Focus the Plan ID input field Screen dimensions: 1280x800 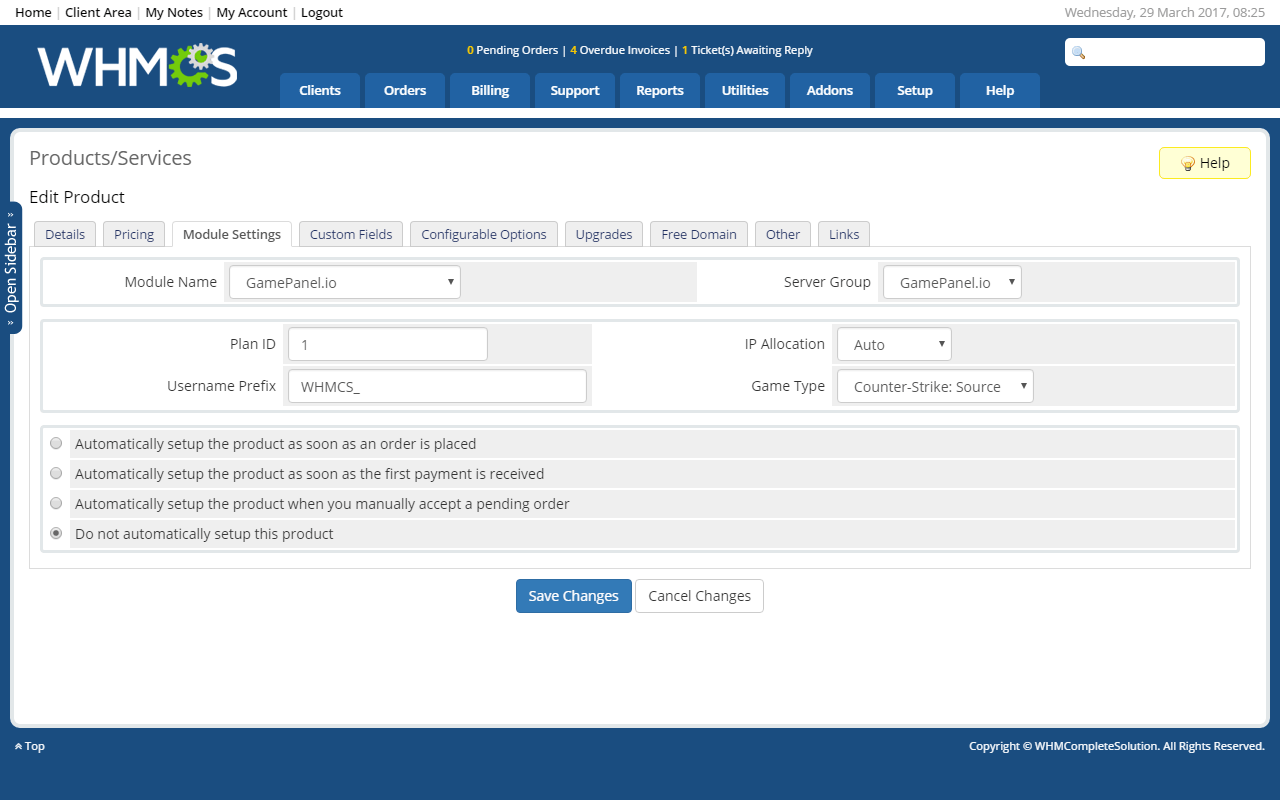388,344
